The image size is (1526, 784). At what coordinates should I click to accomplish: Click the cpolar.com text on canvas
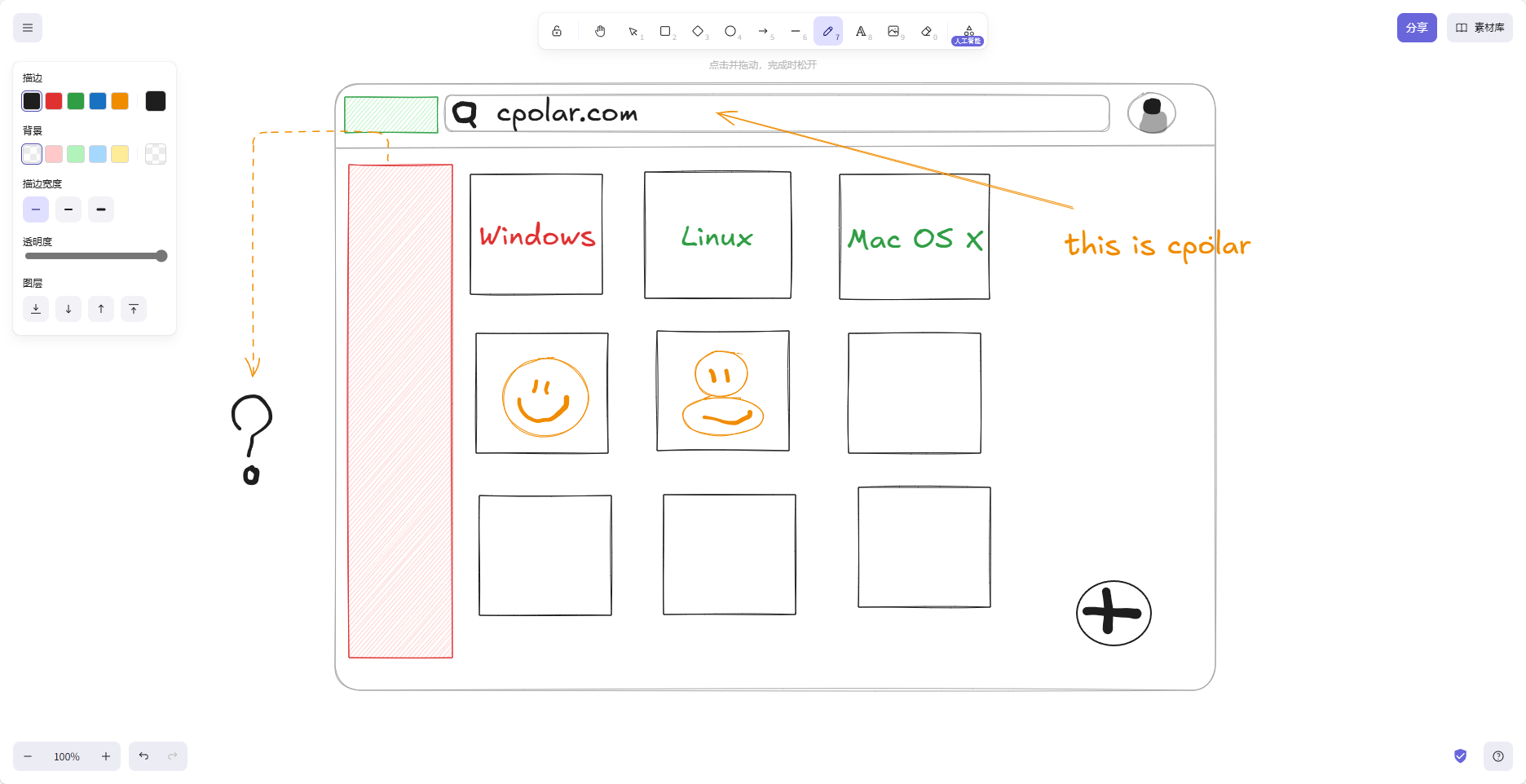click(567, 113)
